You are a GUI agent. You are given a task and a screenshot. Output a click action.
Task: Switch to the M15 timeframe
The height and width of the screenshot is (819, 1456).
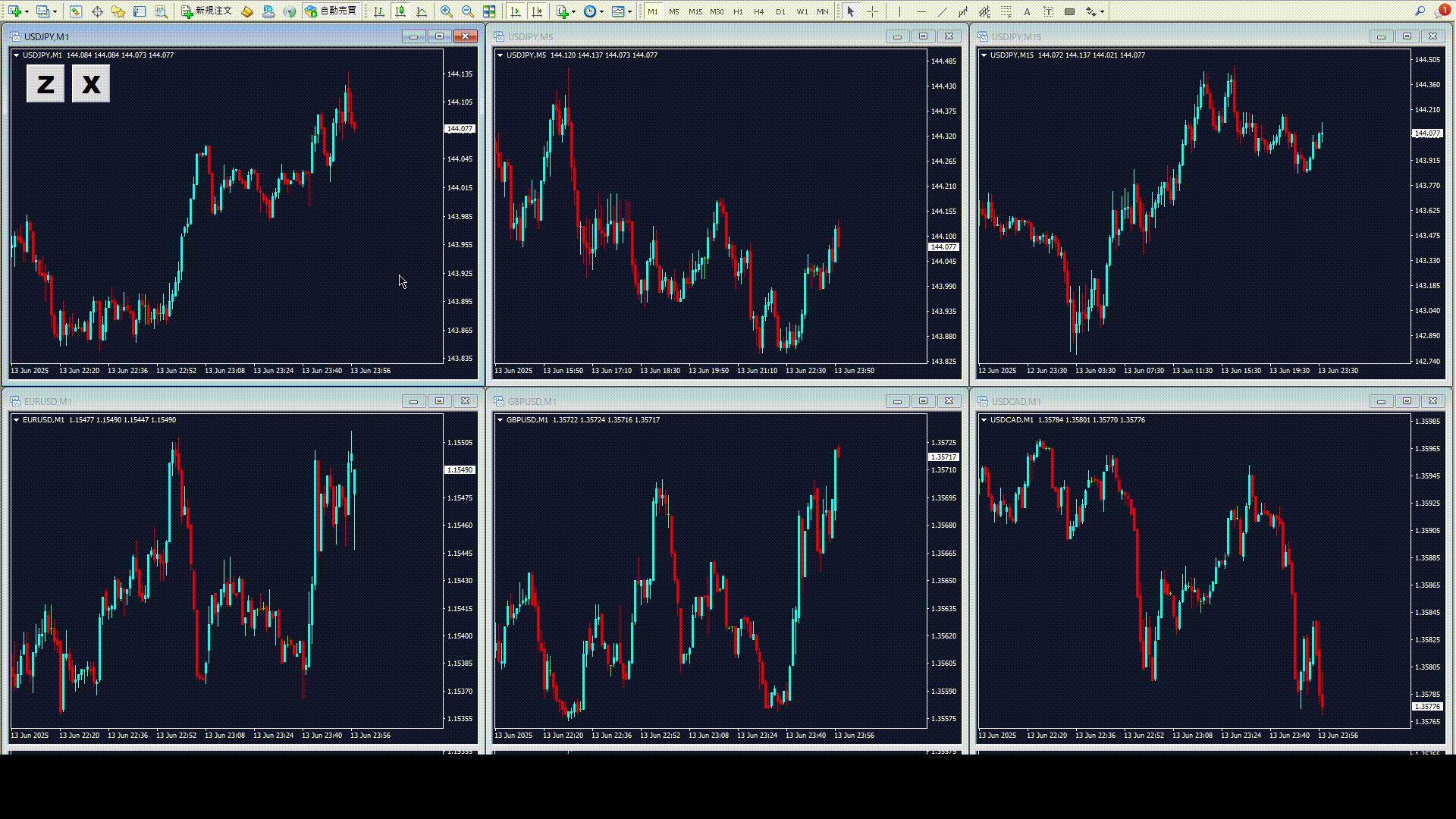click(x=695, y=11)
